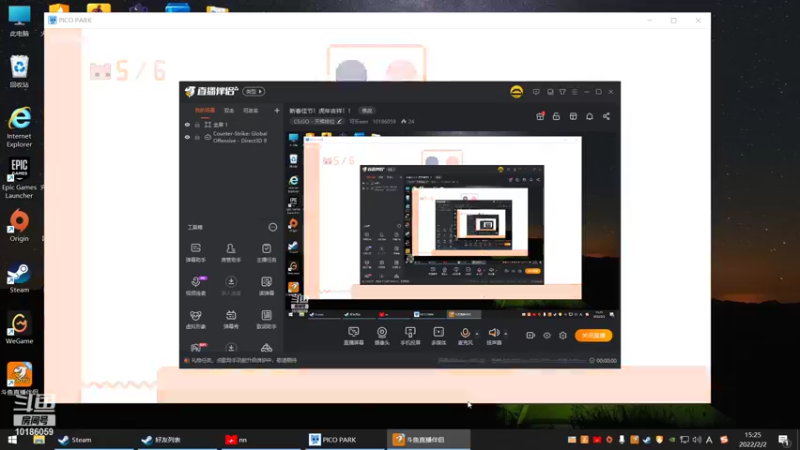Viewport: 800px width, 450px height.
Task: Switch to the nn taskbar item
Action: (262, 439)
